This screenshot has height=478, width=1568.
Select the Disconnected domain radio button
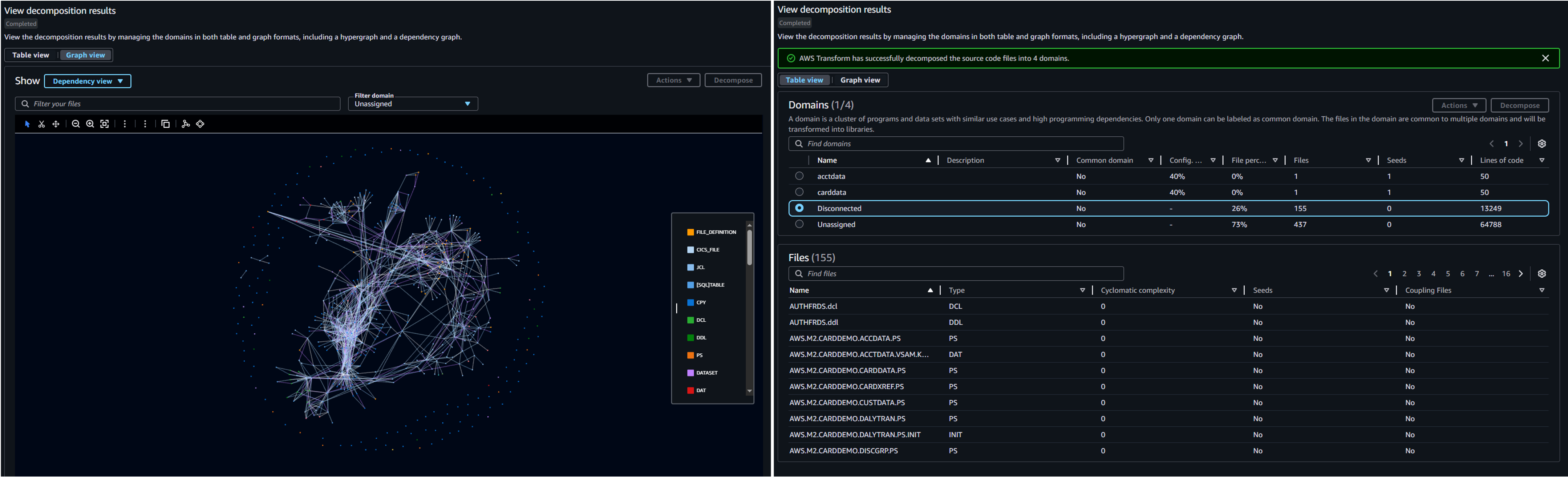click(799, 208)
